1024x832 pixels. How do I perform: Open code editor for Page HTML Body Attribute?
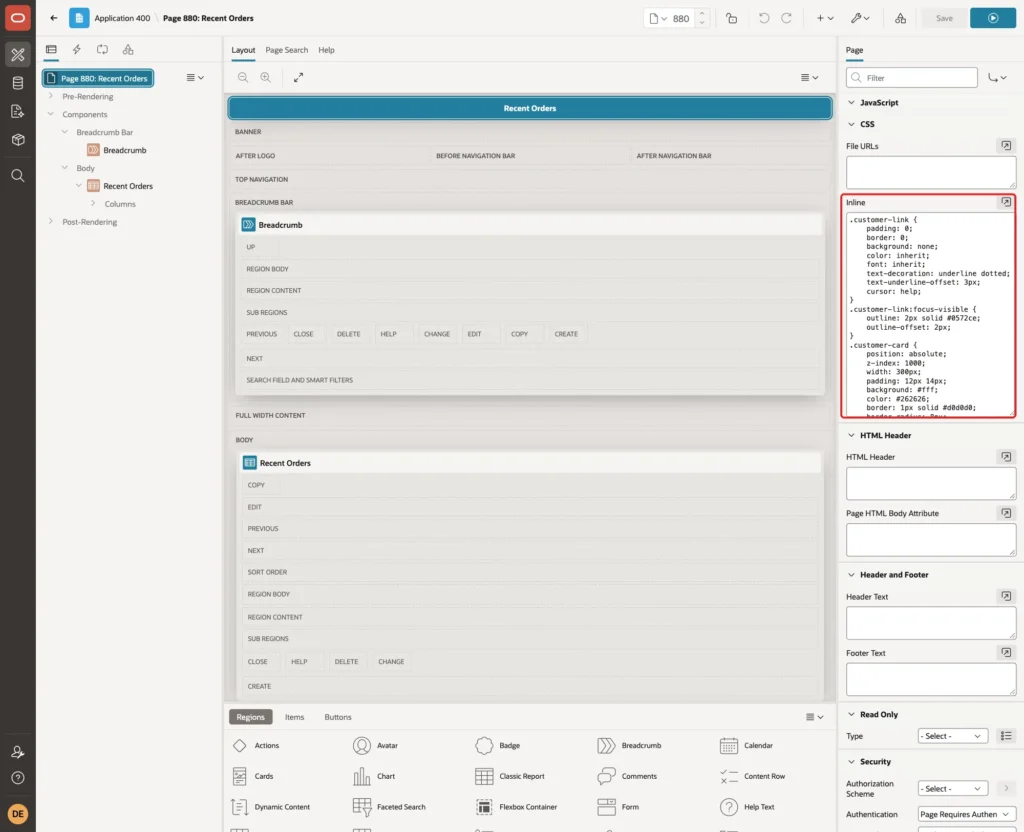(1006, 513)
